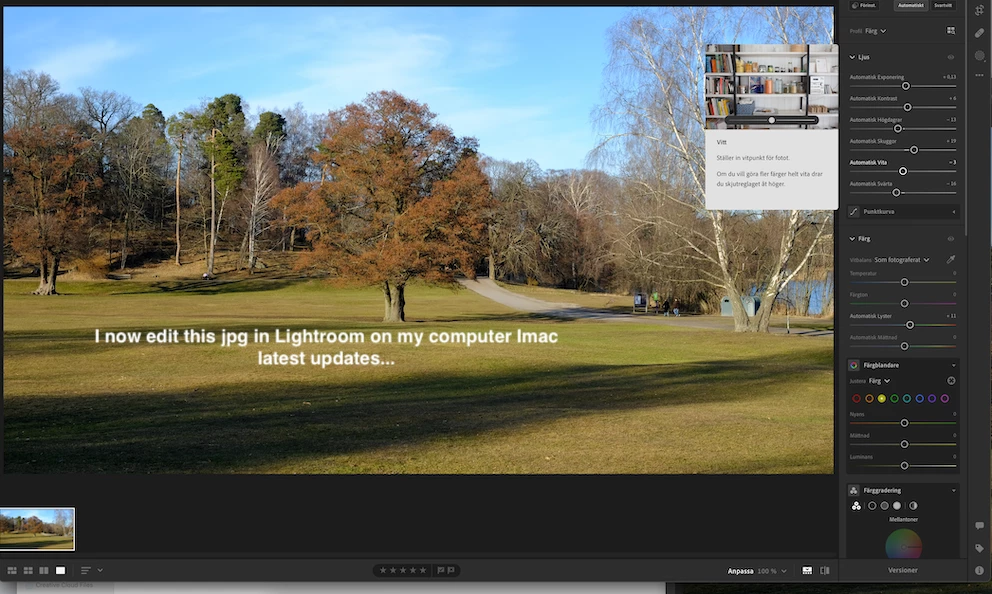Select shadows color grading circle
This screenshot has width=992, height=594.
[872, 505]
